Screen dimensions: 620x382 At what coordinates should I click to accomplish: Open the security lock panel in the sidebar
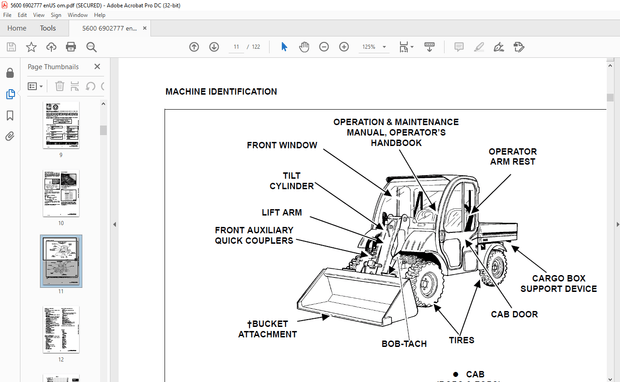tap(10, 73)
